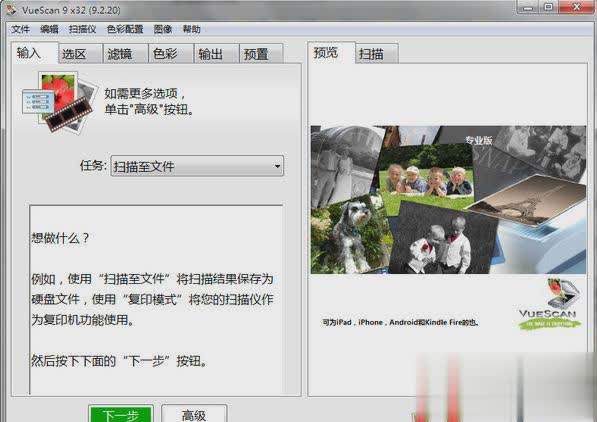Click the photo collage promo image
The width and height of the screenshot is (597, 422).
pyautogui.click(x=448, y=200)
